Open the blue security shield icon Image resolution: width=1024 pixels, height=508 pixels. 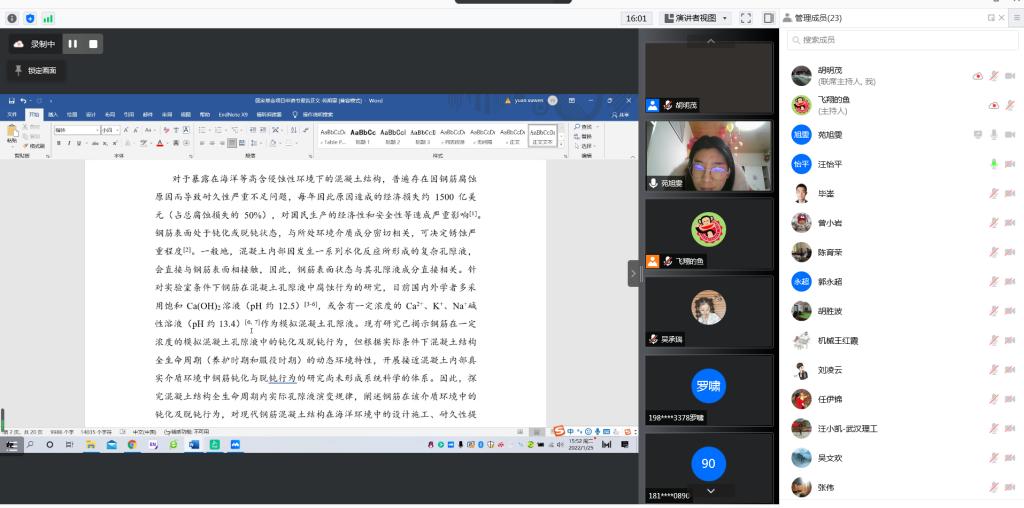pos(30,18)
